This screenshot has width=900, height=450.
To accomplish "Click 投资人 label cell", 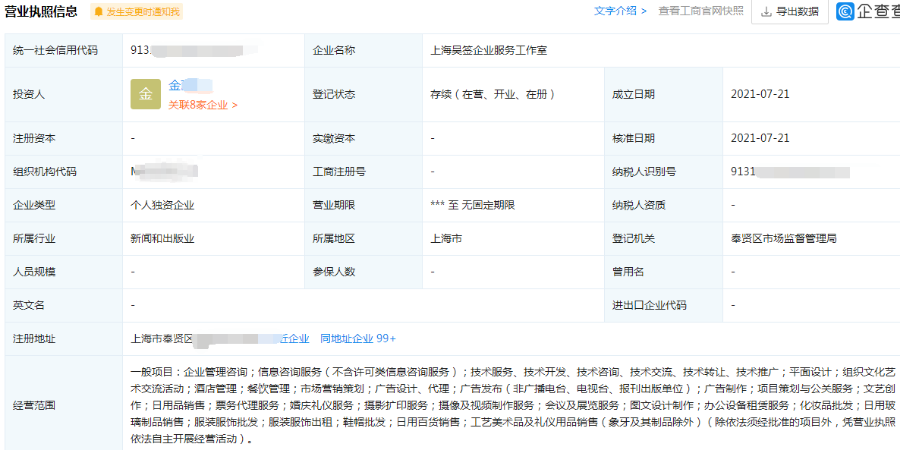I will click(x=64, y=95).
